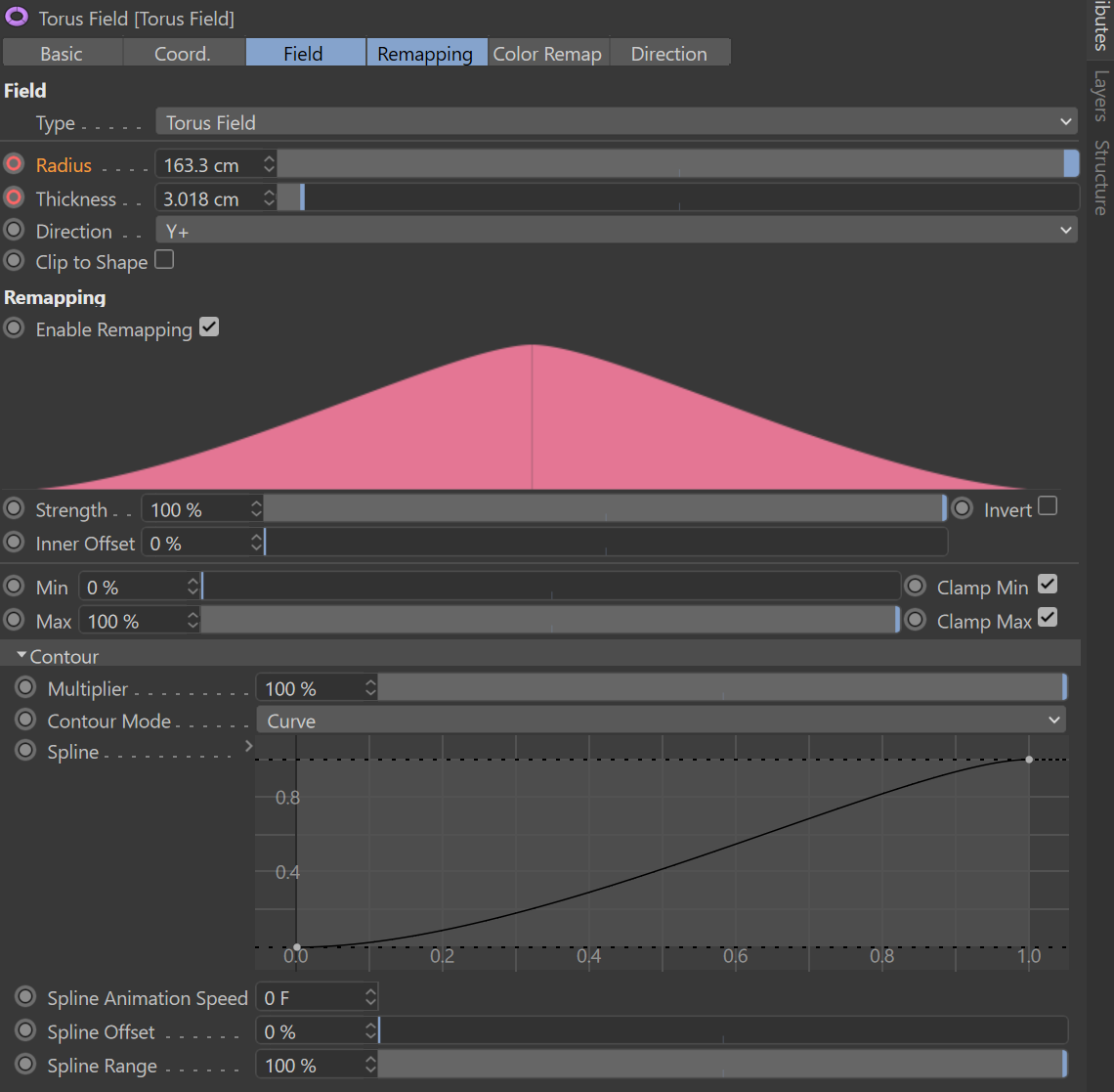Click the Spline Range slider bar
Screen dimensions: 1114x1092
click(x=722, y=1065)
